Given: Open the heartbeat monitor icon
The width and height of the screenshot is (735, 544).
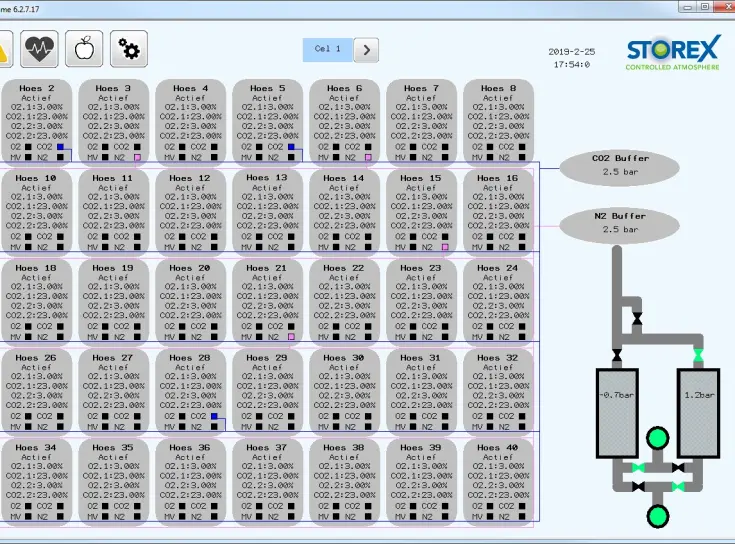Looking at the screenshot, I should pyautogui.click(x=40, y=47).
